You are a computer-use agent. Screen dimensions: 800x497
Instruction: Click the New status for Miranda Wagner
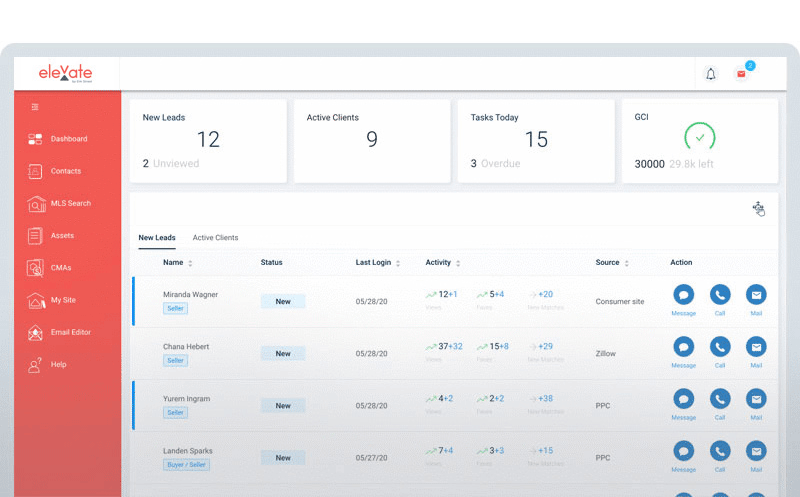pyautogui.click(x=283, y=302)
